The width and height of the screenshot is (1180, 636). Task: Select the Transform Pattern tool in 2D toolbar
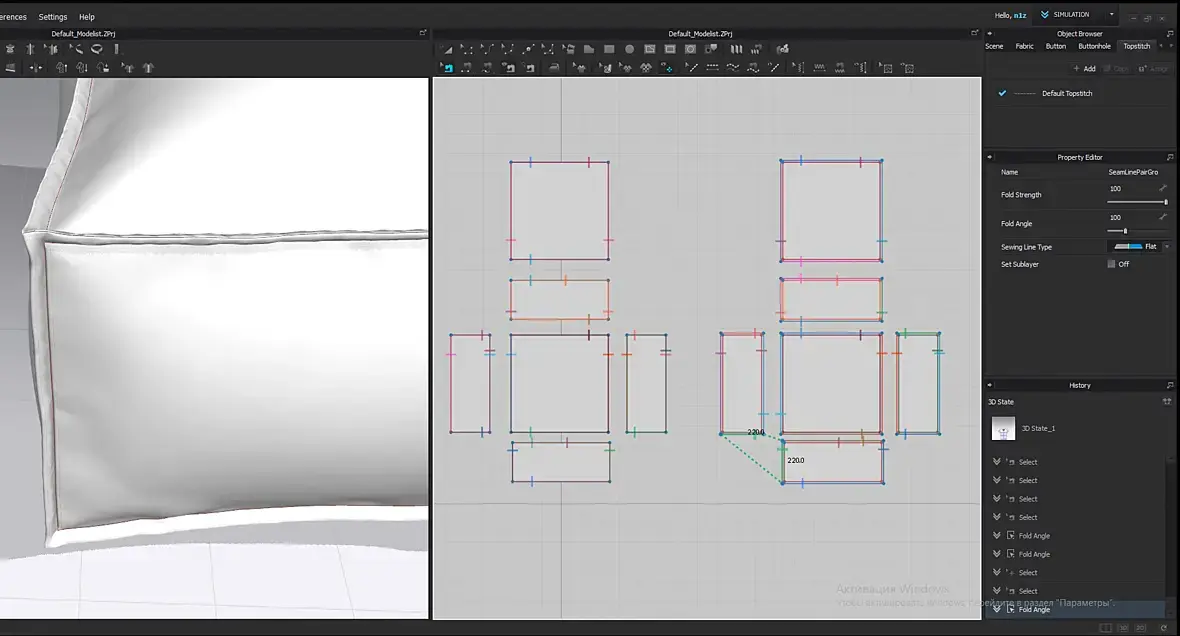(448, 49)
